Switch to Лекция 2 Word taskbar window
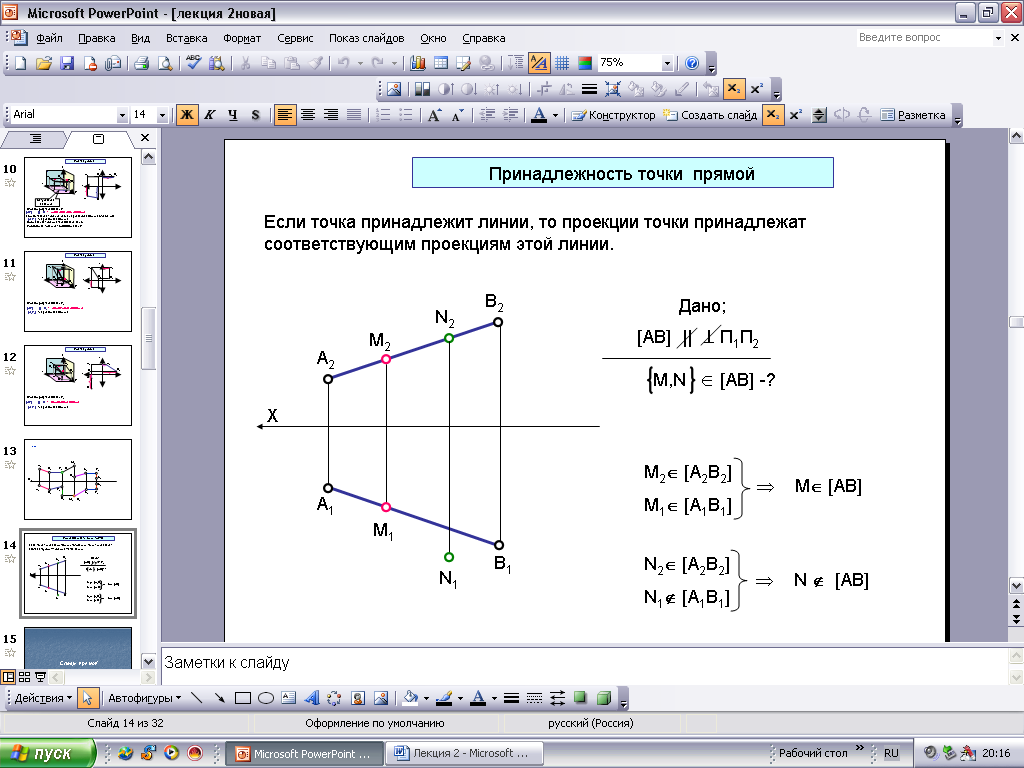This screenshot has height=768, width=1024. (x=464, y=753)
